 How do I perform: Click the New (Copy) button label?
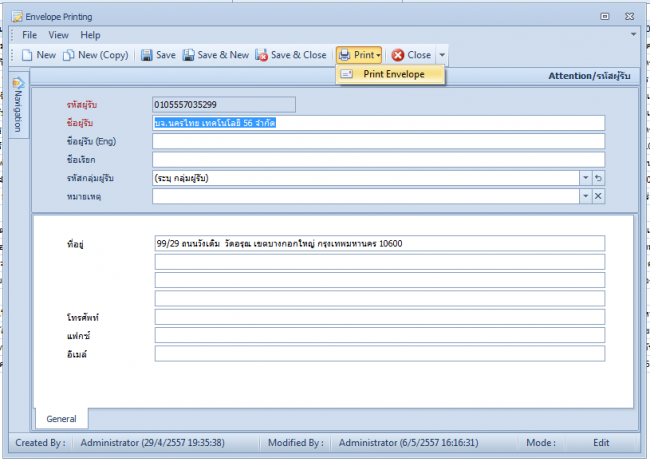(x=103, y=55)
